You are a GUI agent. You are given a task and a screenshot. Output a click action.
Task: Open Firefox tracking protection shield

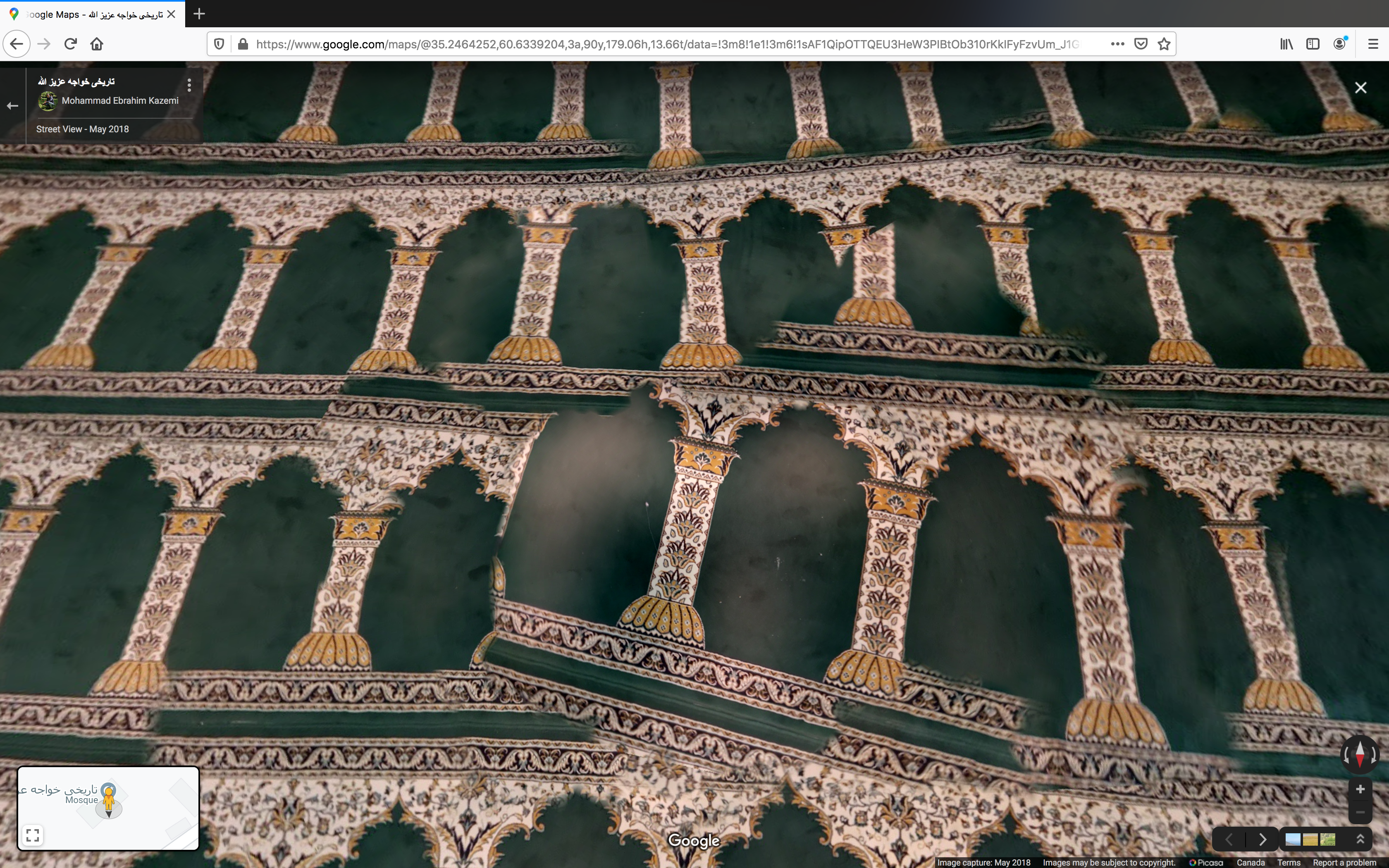(x=219, y=44)
